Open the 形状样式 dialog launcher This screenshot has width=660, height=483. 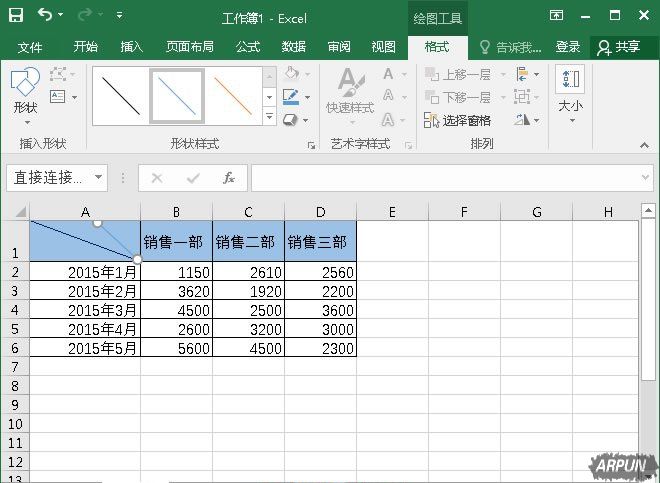coord(311,145)
